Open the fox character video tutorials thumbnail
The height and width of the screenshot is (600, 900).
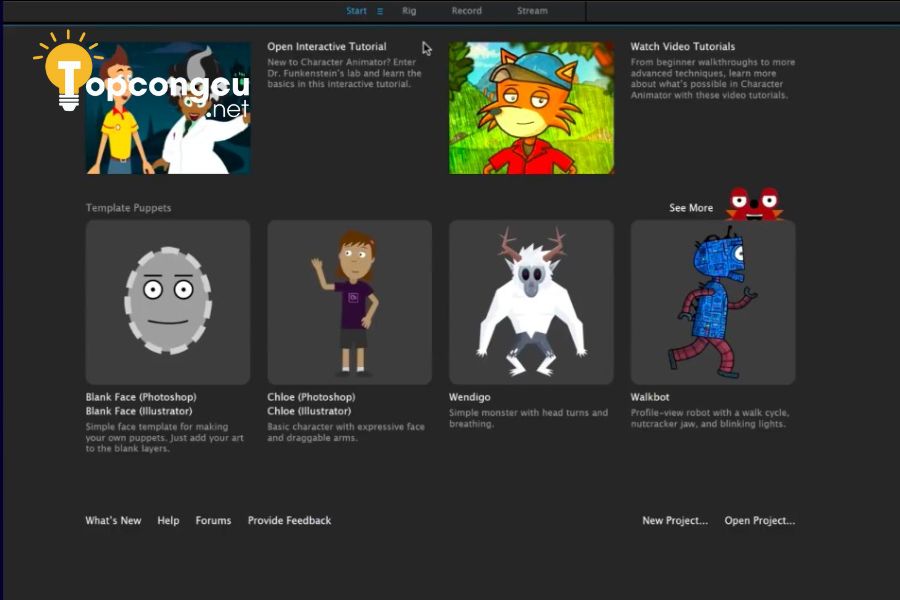coord(532,108)
